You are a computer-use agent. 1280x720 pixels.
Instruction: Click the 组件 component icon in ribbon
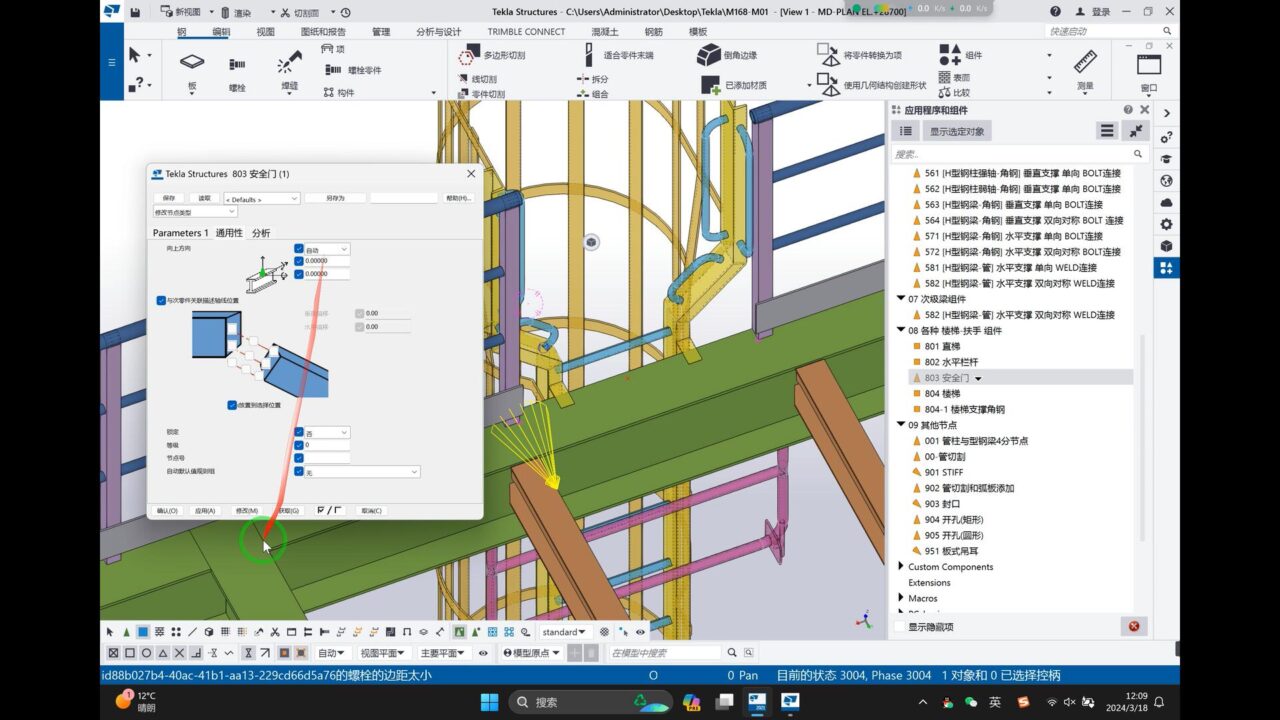[950, 55]
